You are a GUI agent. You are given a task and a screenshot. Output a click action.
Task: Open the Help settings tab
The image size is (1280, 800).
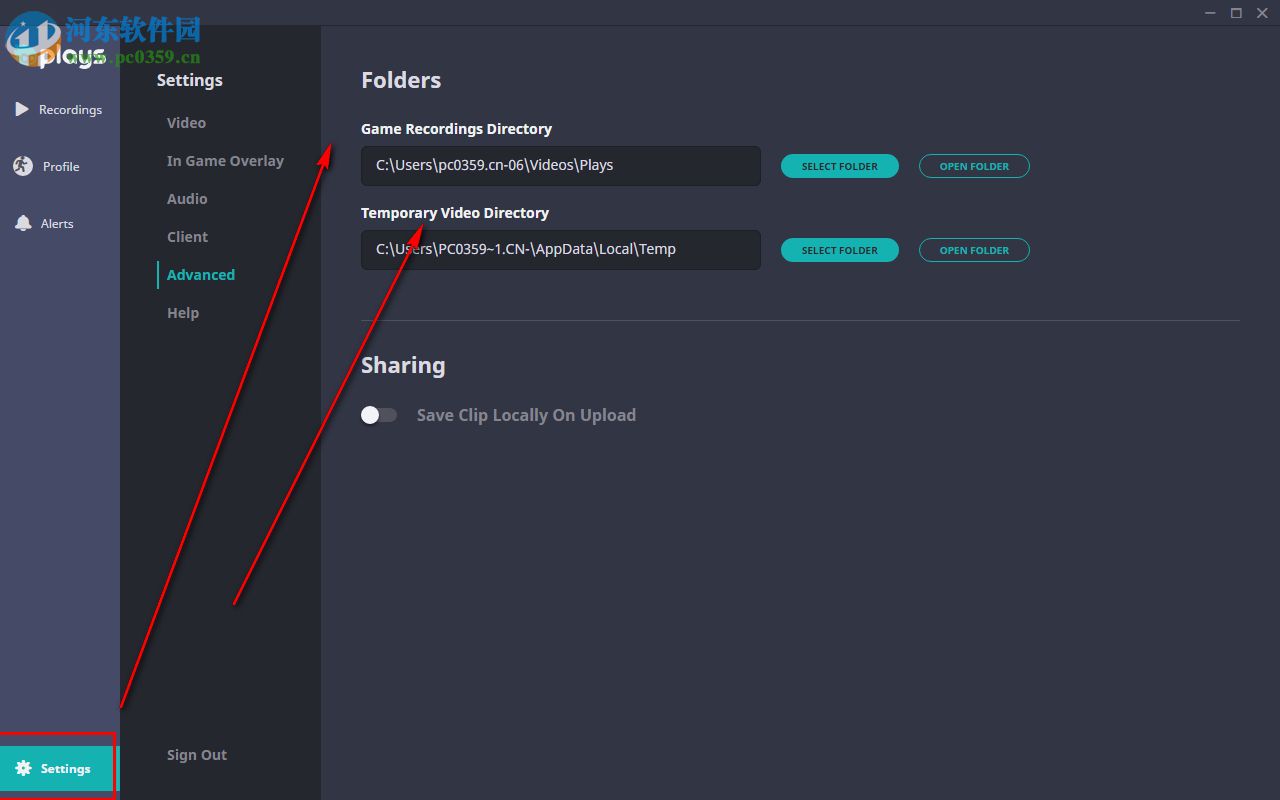tap(183, 313)
